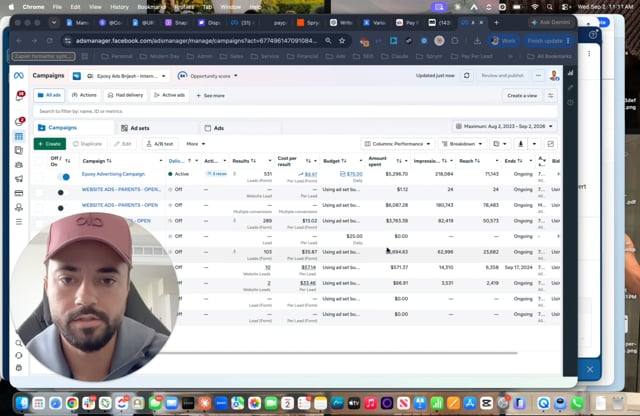640x416 pixels.
Task: Open the megaphone advertising icon in sidebar
Action: [x=19, y=179]
